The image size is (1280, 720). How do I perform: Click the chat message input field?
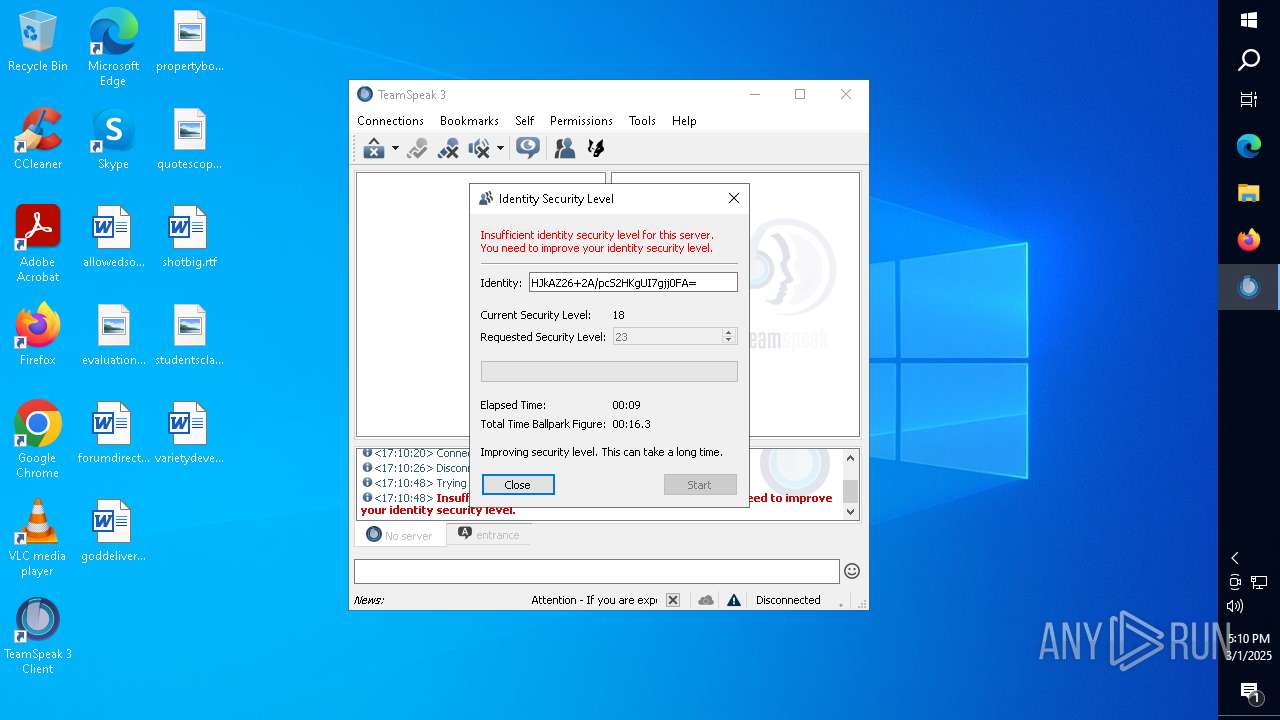click(x=597, y=571)
